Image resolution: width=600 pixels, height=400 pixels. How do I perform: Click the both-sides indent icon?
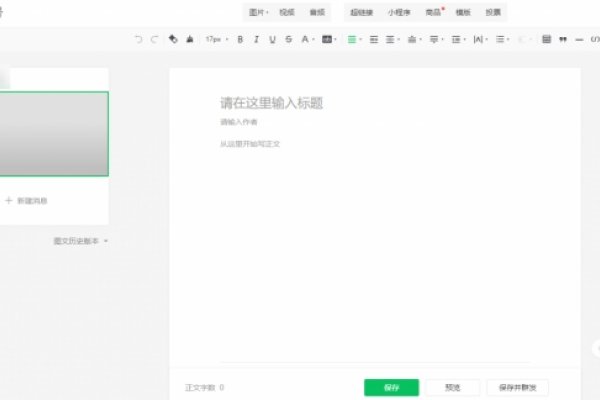(x=374, y=39)
